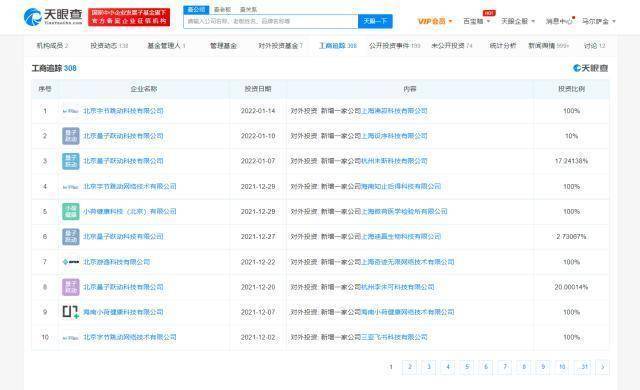Open 小荷健康科技(北京)有限公司 link
Image resolution: width=640 pixels, height=390 pixels.
coord(130,212)
